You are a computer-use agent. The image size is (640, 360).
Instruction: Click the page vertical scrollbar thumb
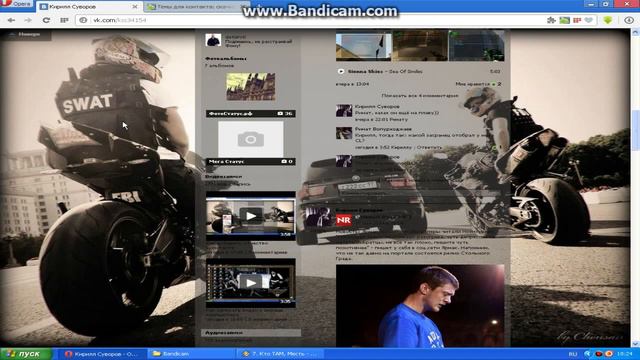[635, 130]
